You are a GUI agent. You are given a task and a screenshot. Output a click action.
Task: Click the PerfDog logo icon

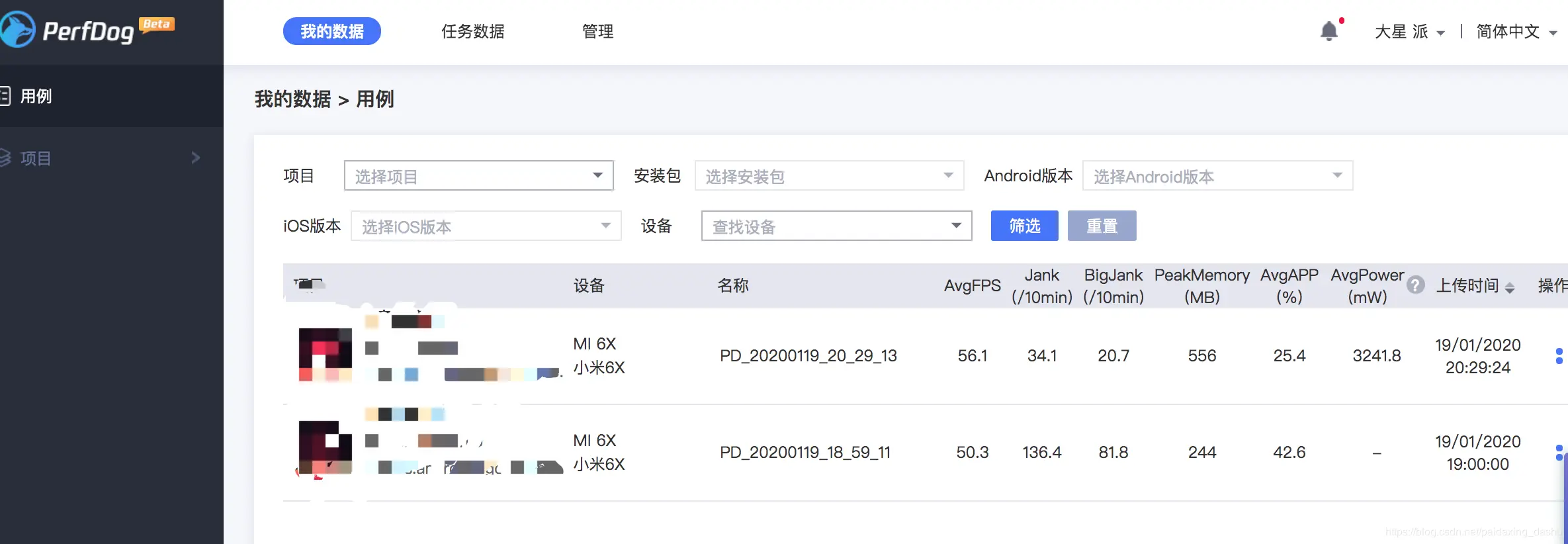[17, 30]
